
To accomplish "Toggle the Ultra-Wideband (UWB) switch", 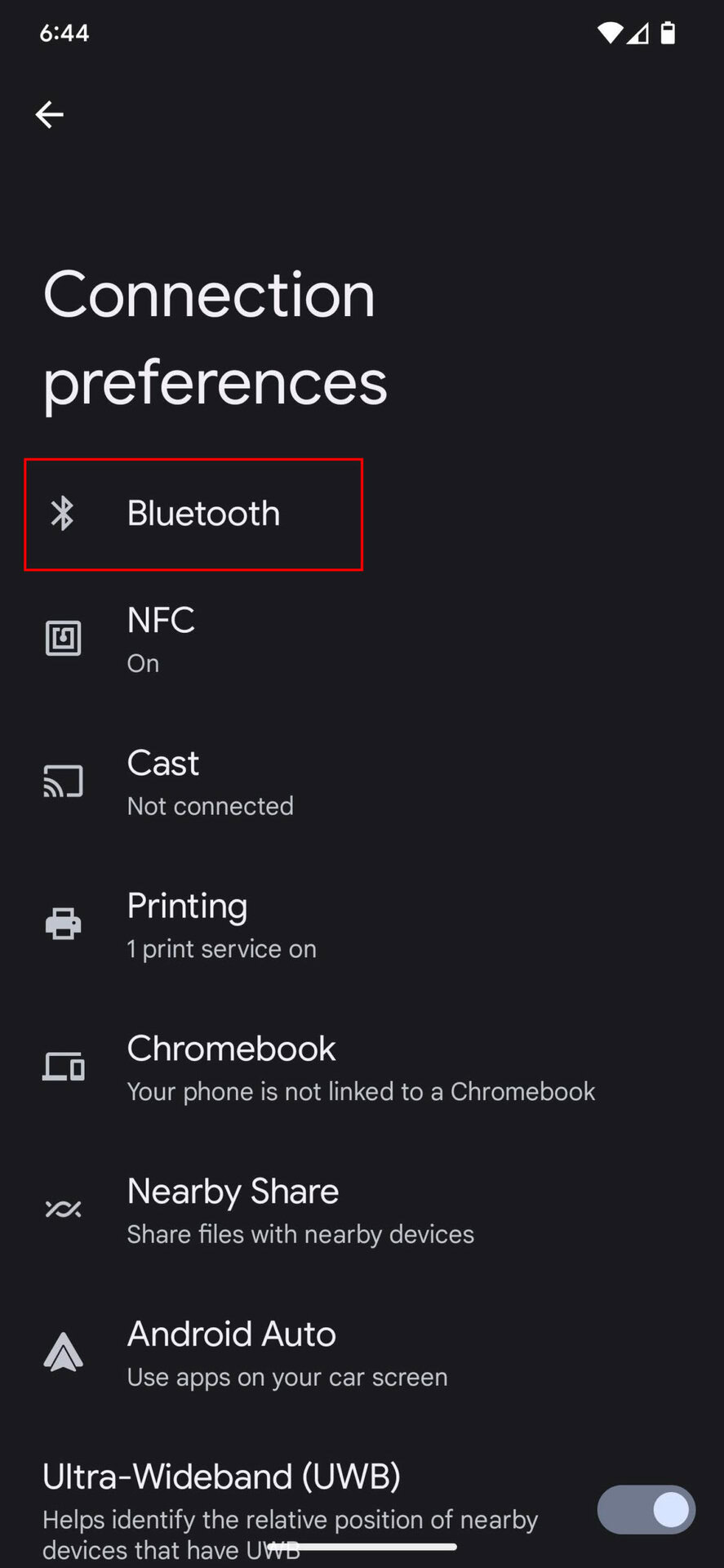I will pyautogui.click(x=646, y=1510).
